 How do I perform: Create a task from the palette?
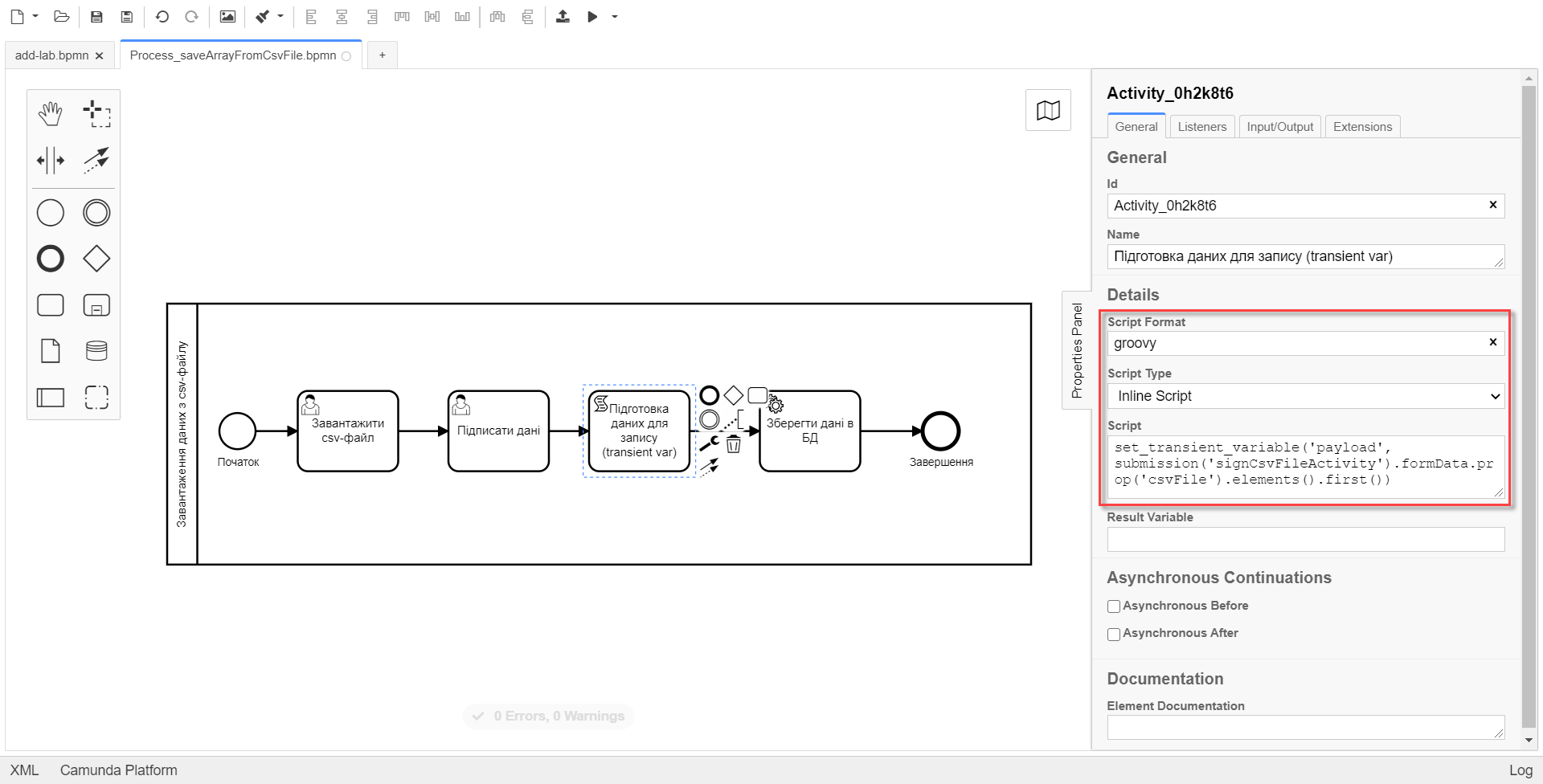(x=51, y=305)
